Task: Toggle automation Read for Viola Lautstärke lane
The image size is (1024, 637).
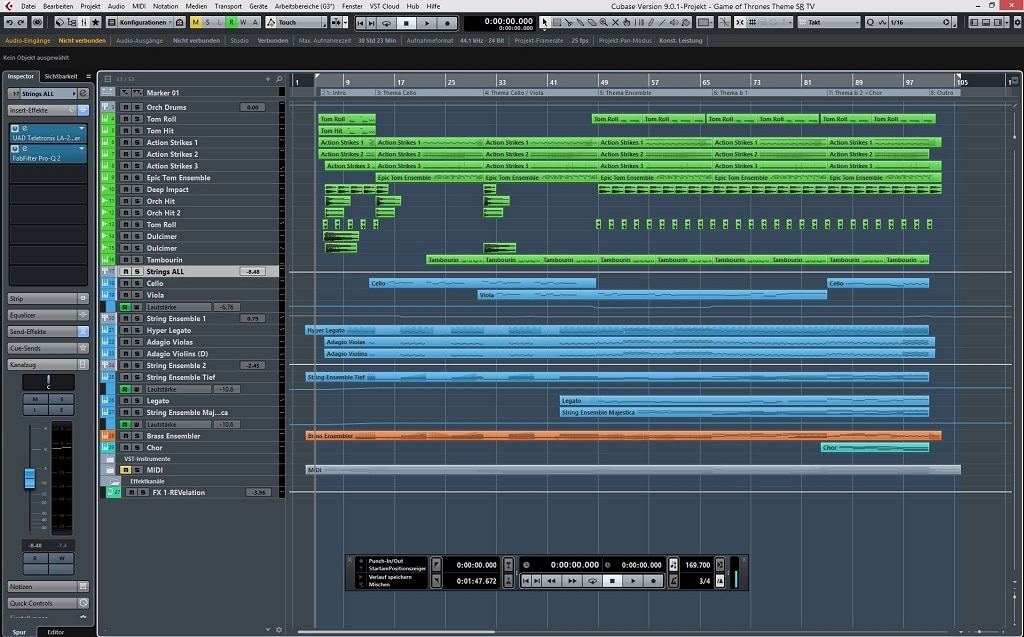Action: 125,307
